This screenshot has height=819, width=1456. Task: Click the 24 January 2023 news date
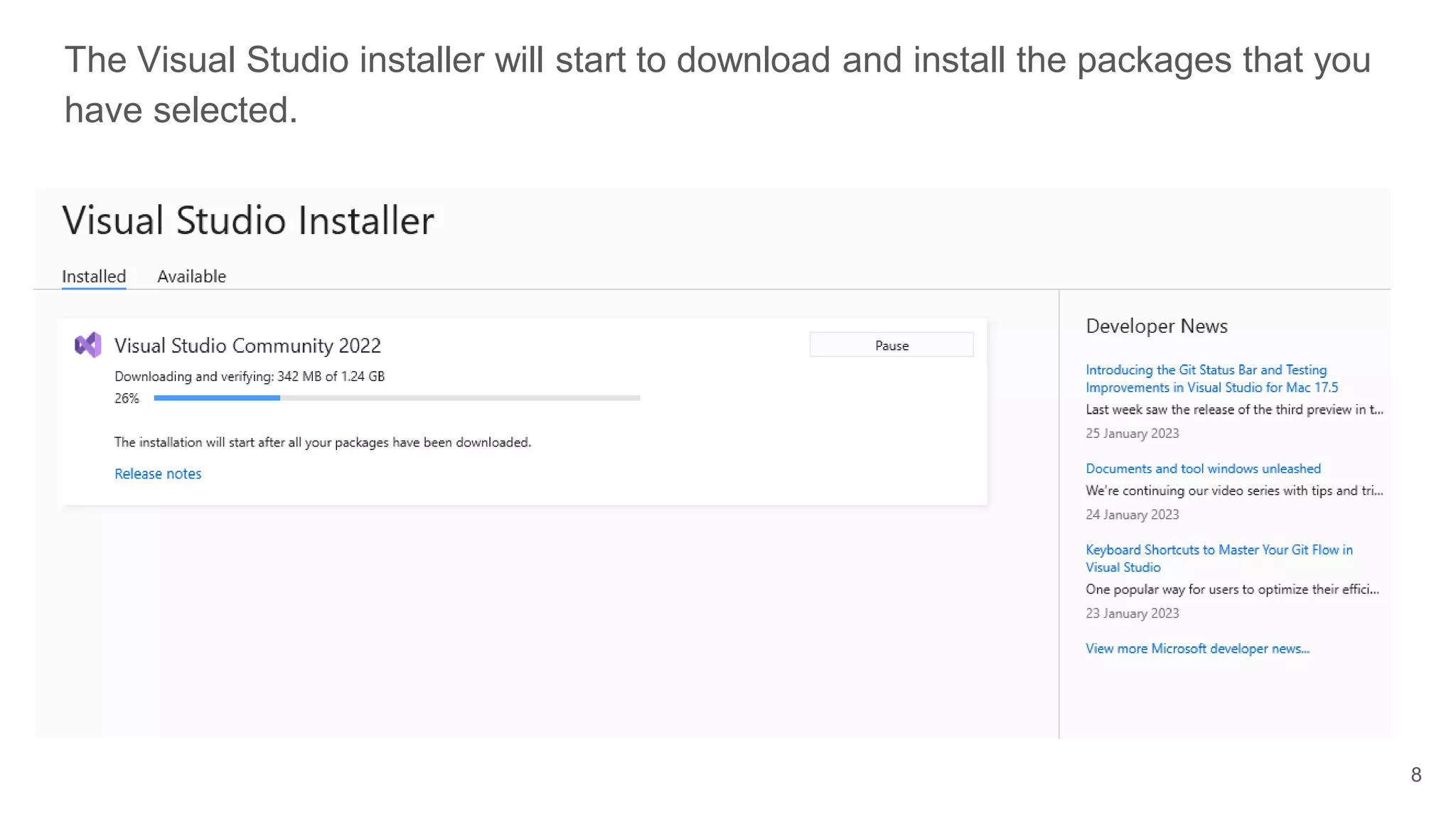[x=1132, y=515]
